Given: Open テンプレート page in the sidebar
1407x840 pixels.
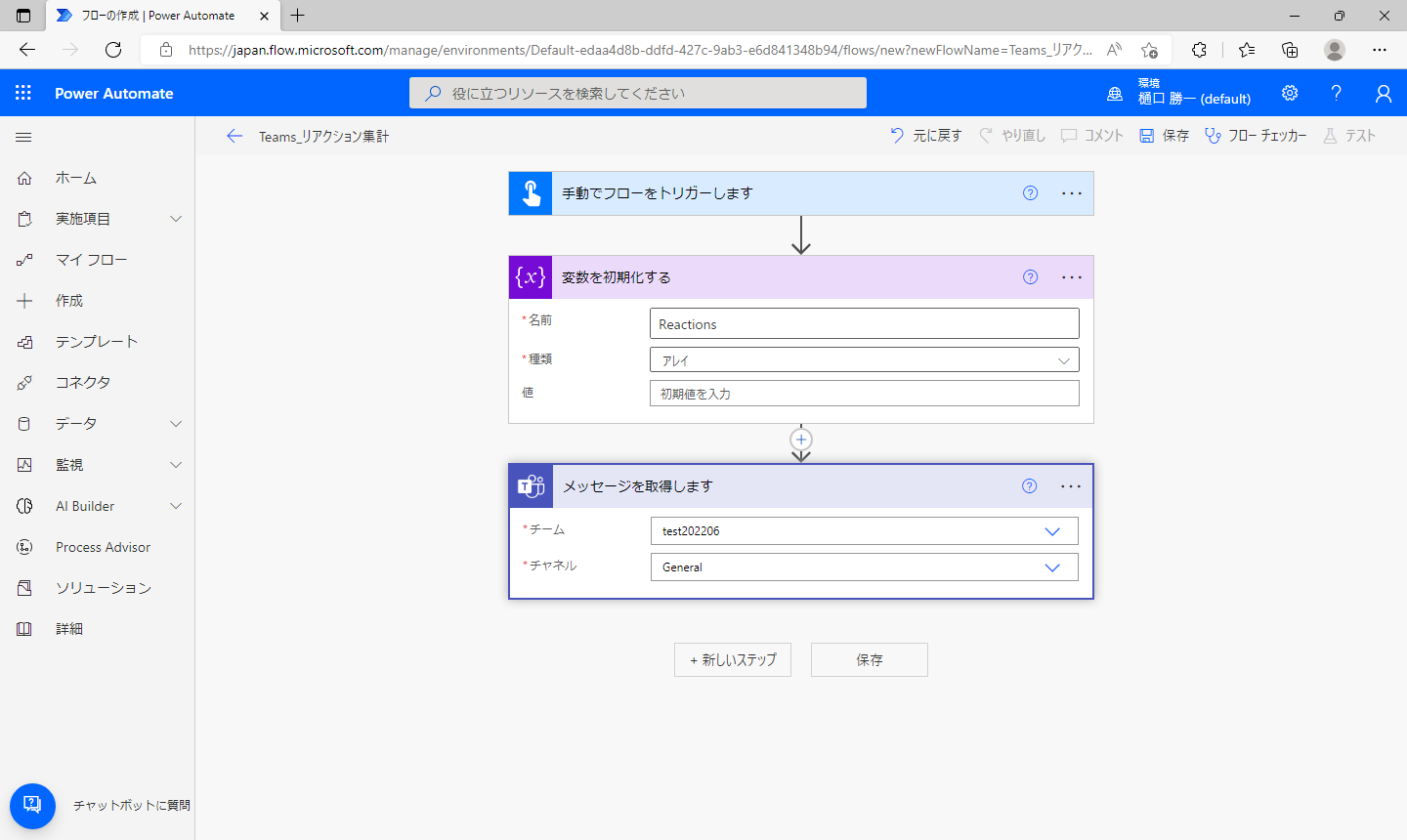Looking at the screenshot, I should pos(97,342).
